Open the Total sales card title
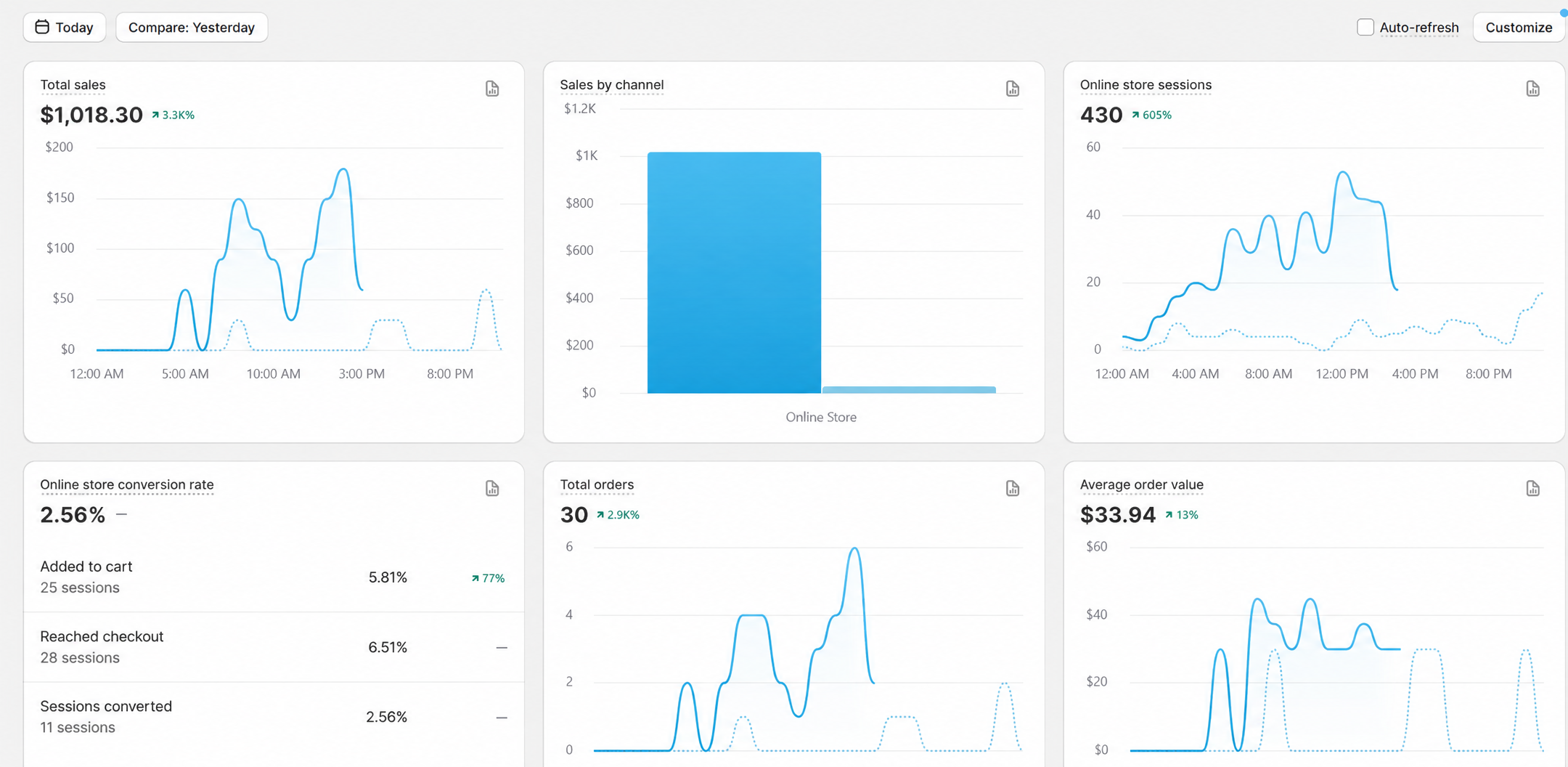Screen dimensions: 1568x767 pos(73,85)
